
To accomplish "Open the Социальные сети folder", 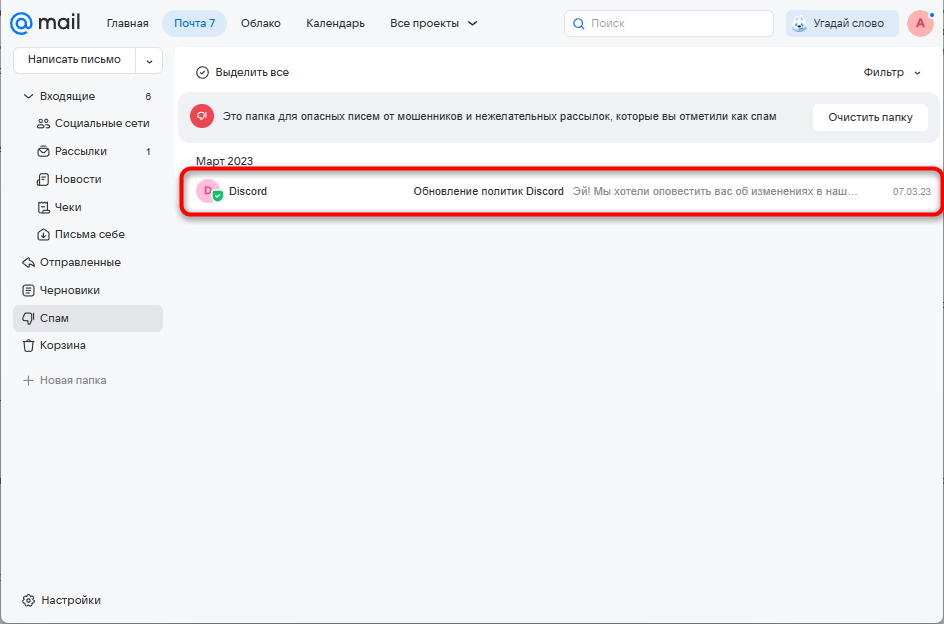I will pos(93,123).
